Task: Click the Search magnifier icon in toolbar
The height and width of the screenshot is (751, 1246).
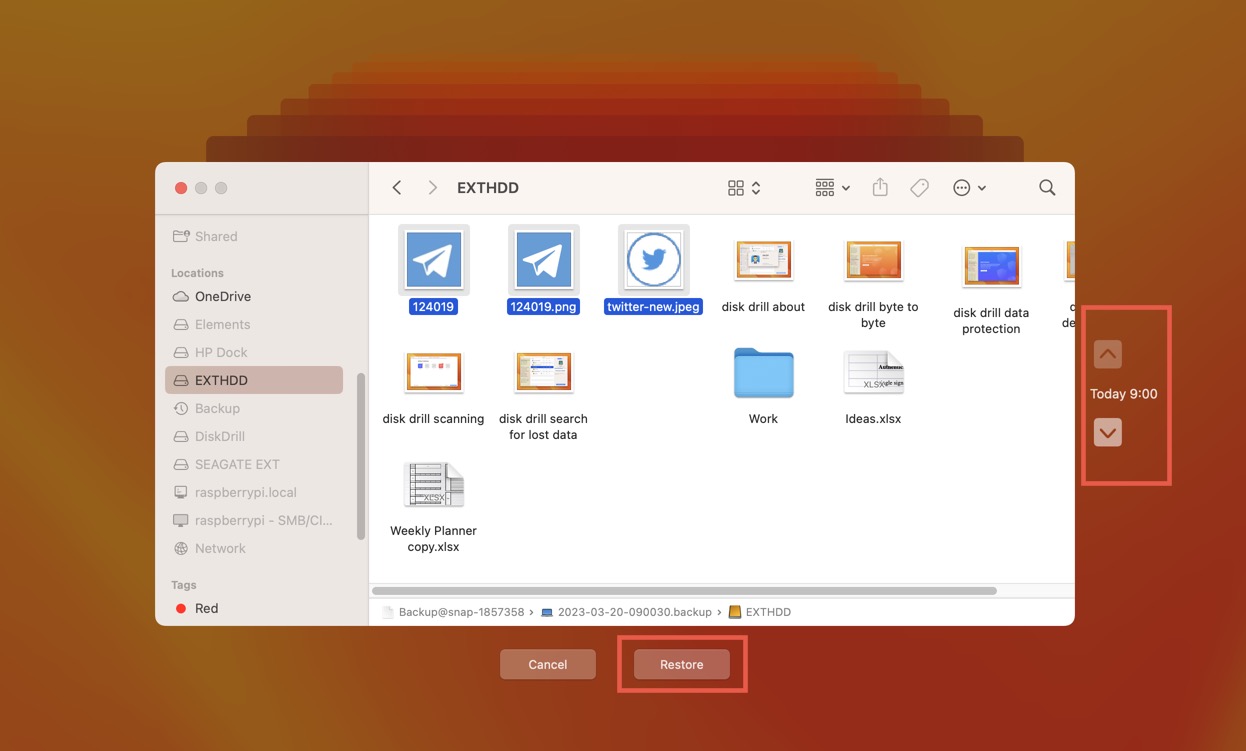Action: point(1047,188)
